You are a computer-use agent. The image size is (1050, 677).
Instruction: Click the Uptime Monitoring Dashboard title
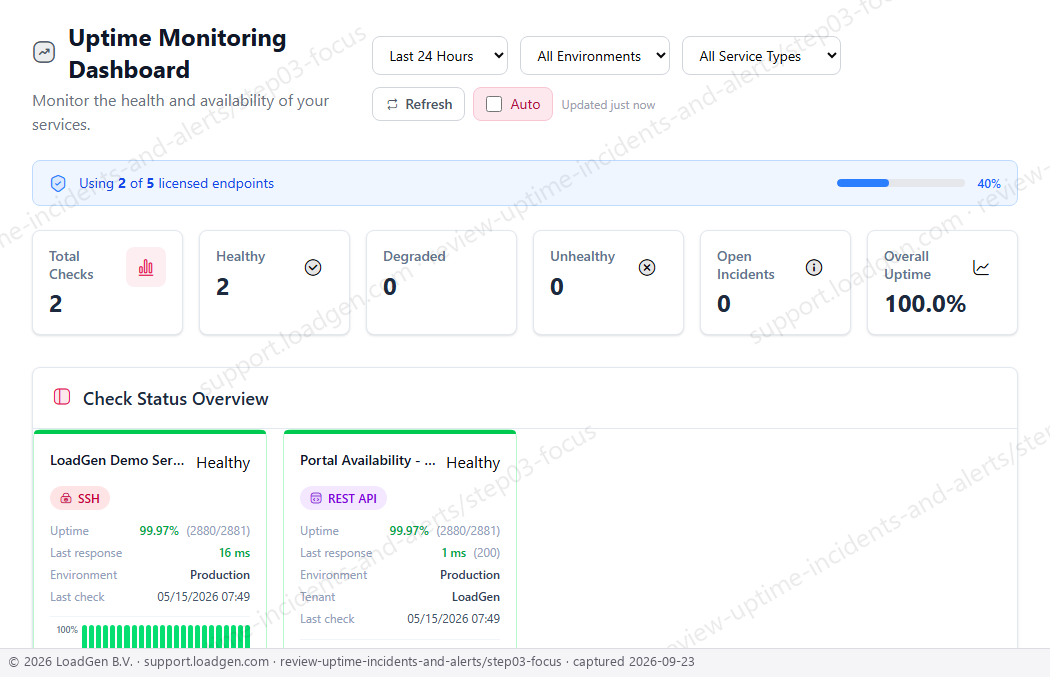click(x=177, y=54)
